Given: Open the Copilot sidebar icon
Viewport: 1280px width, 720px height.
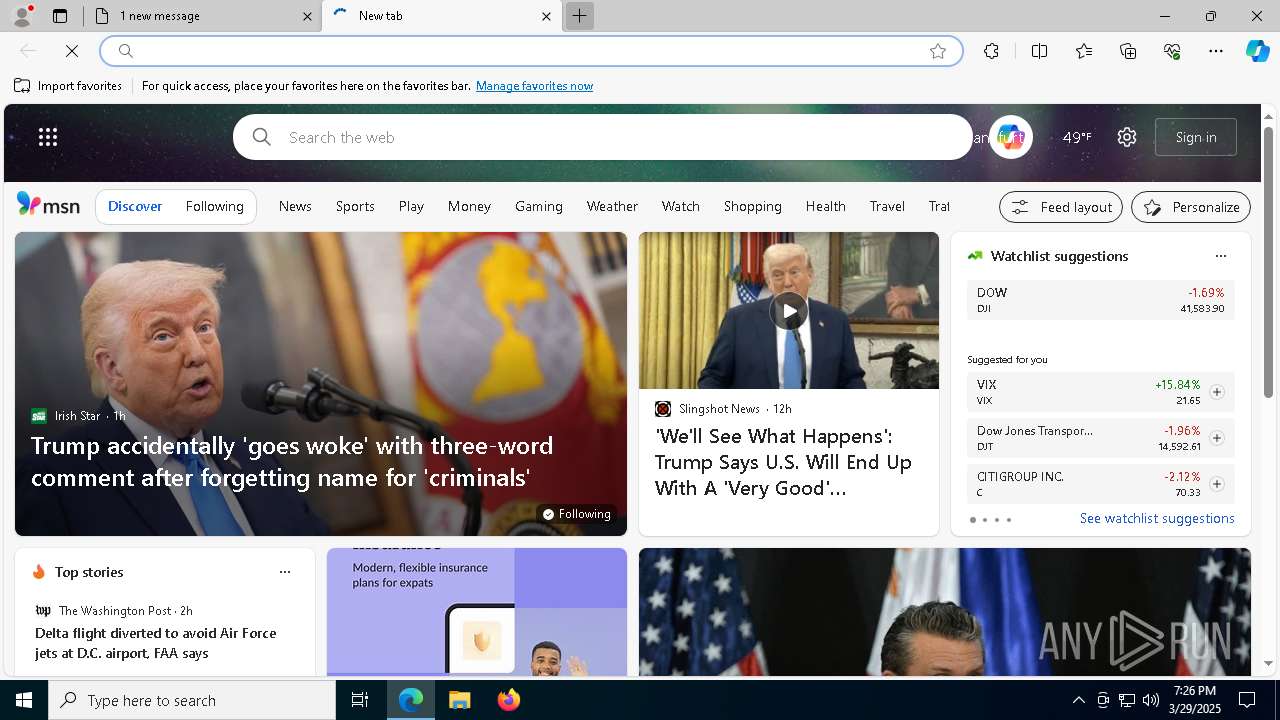Looking at the screenshot, I should coord(1257,51).
